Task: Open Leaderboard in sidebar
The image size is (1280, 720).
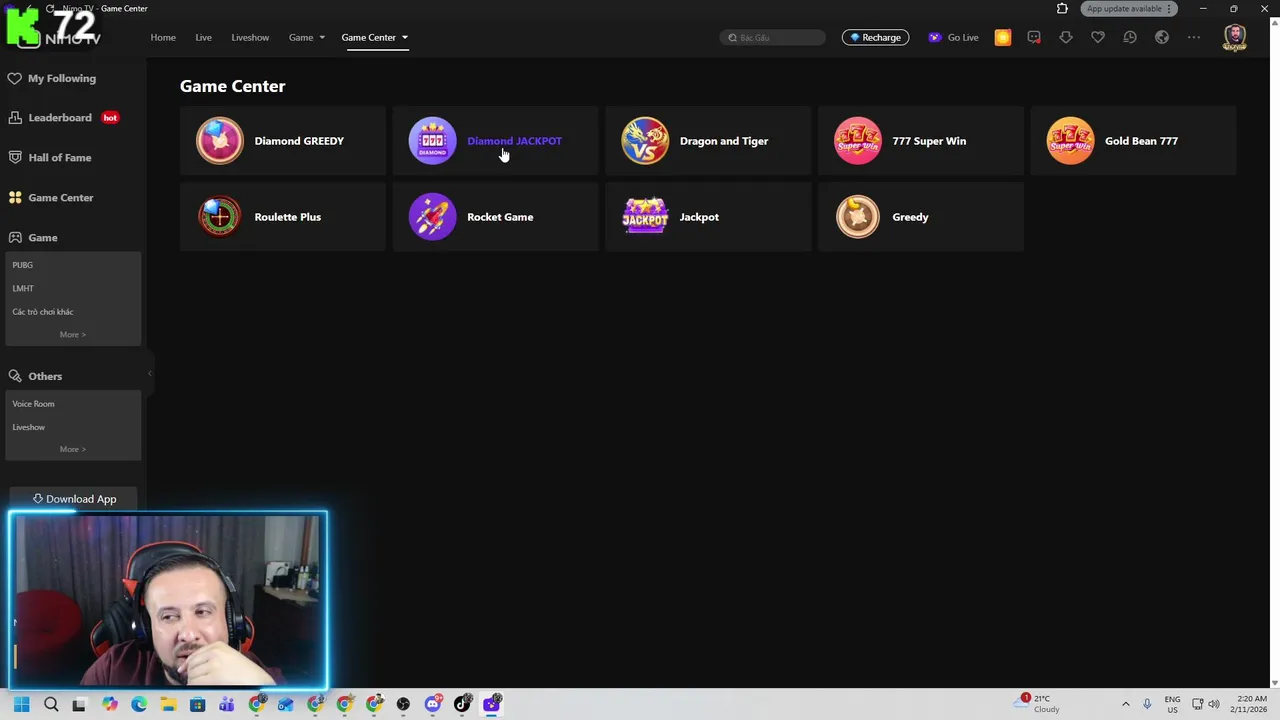Action: (63, 117)
